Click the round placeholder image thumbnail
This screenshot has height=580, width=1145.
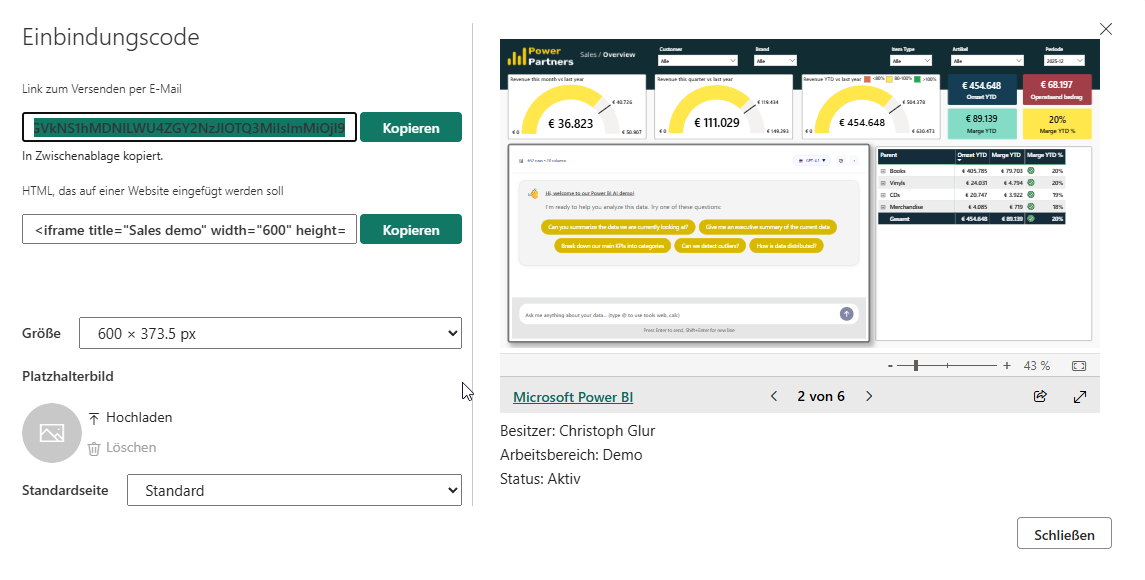click(x=52, y=433)
